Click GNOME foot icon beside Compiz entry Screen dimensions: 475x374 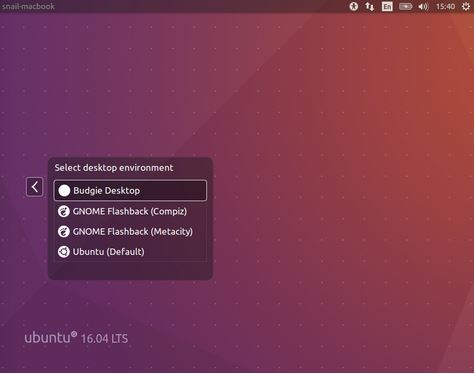(x=63, y=211)
